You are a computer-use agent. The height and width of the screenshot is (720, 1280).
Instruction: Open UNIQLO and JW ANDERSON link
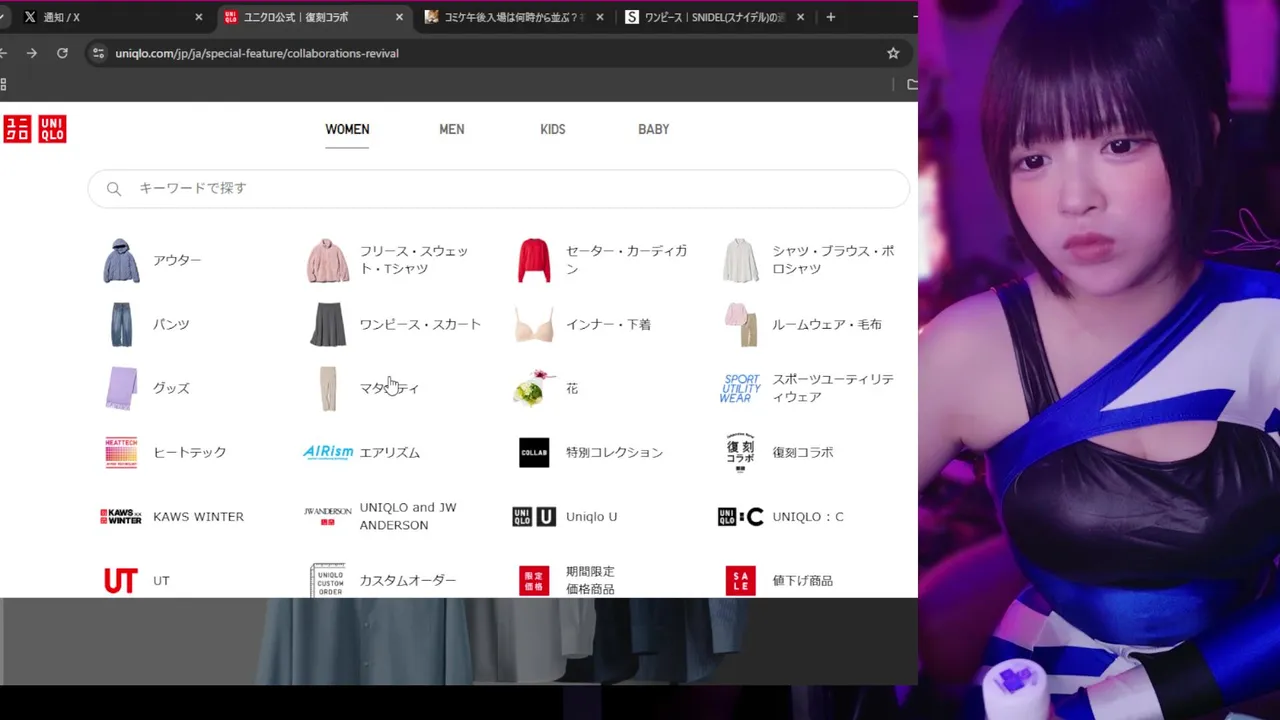coord(408,516)
